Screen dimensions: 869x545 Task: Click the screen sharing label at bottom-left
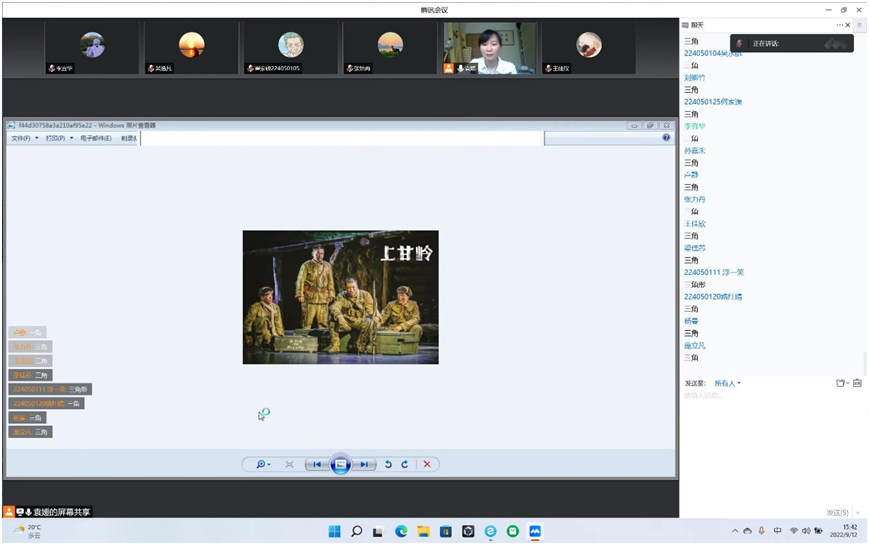click(x=48, y=512)
